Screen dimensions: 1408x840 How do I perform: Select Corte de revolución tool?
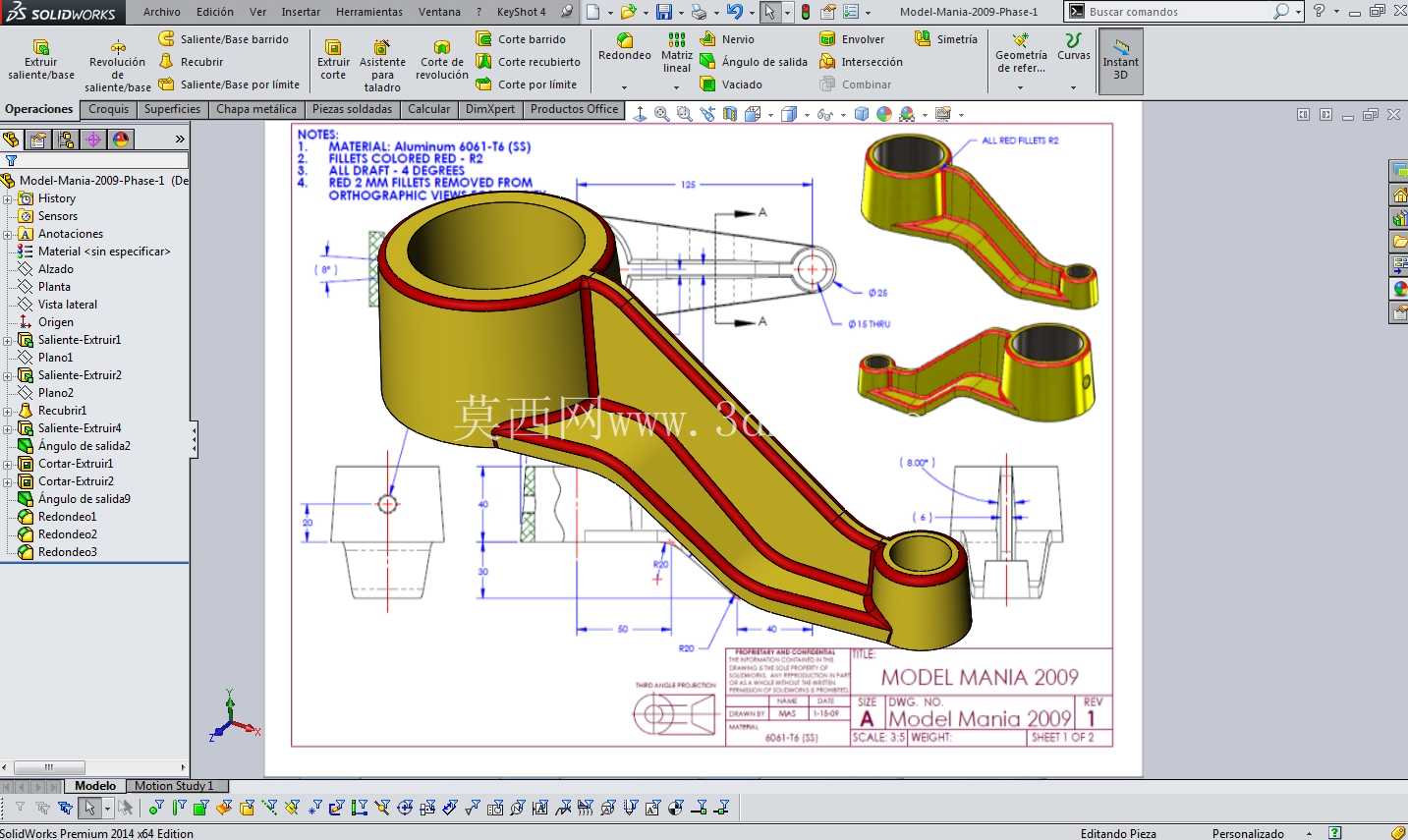click(442, 60)
